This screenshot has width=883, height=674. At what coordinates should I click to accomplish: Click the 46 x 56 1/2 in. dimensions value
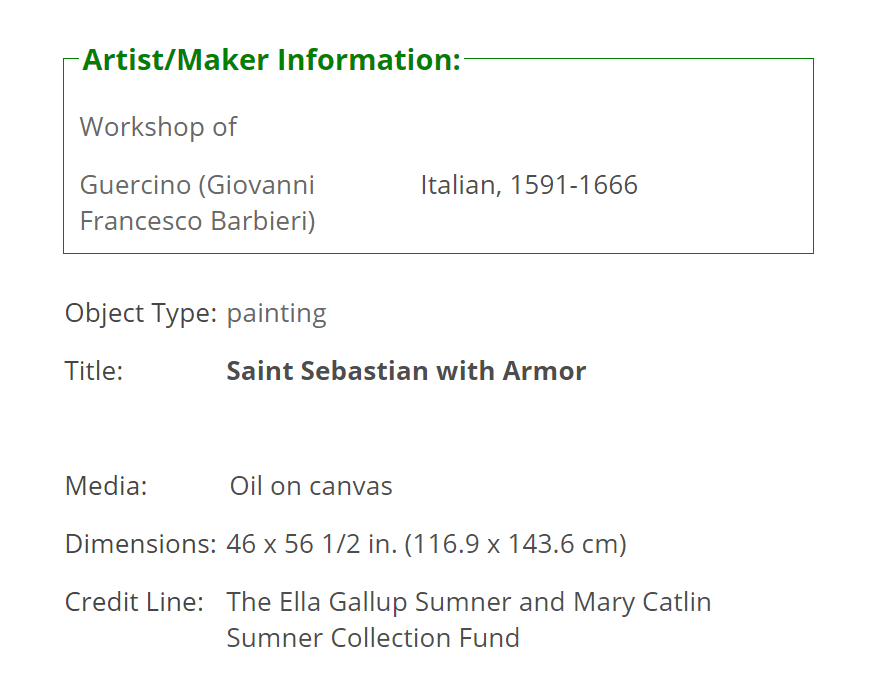[312, 544]
